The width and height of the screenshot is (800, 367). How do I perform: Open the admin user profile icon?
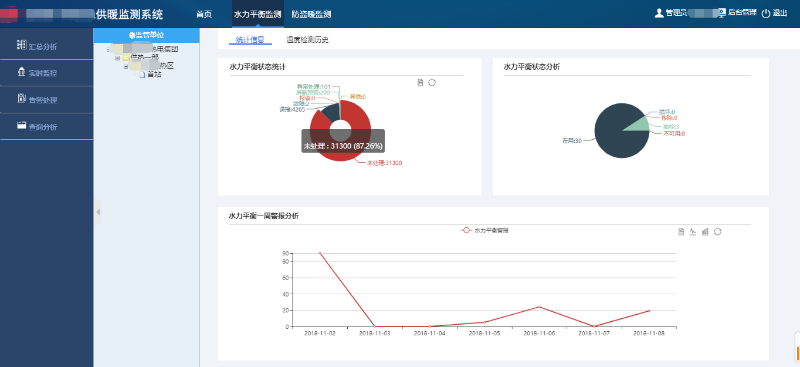pyautogui.click(x=659, y=13)
